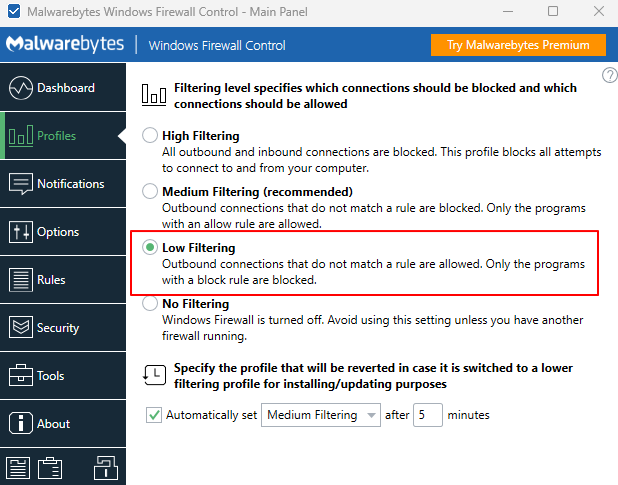The width and height of the screenshot is (618, 485).
Task: Click the open padlock icon
Action: 103,467
